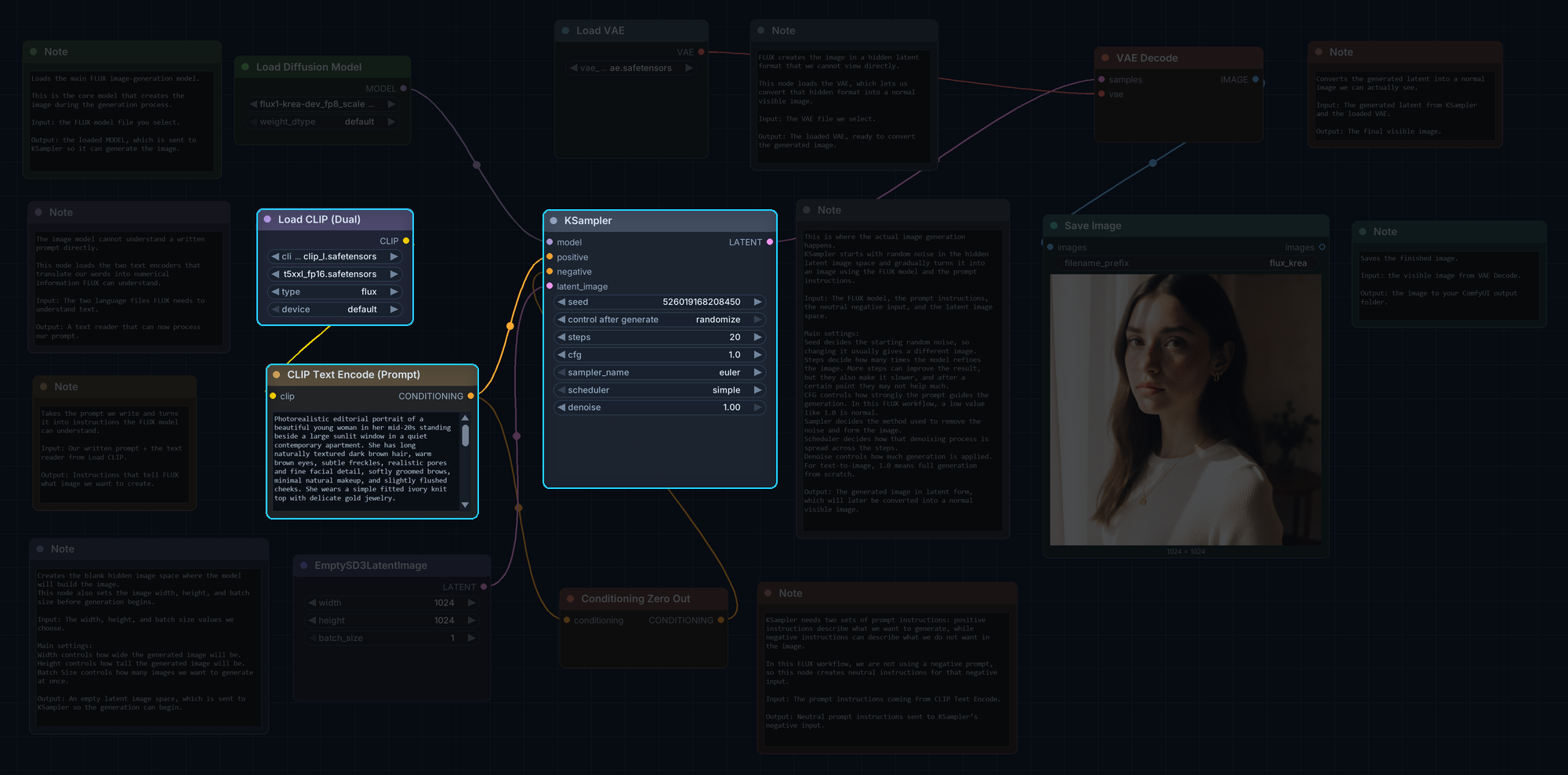Click the CLIP Text Encode (Prompt) title dot

point(276,375)
